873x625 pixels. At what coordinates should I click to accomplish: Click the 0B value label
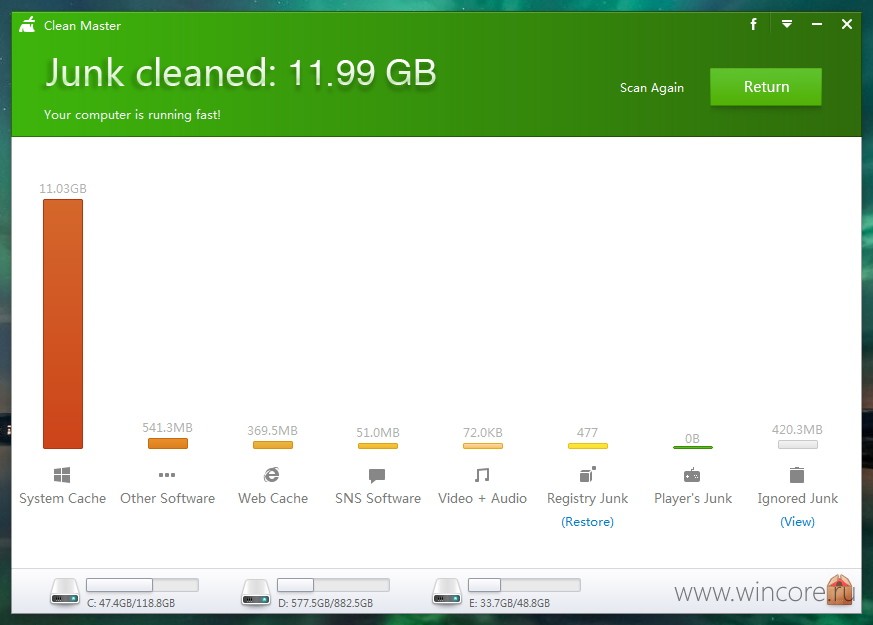[692, 439]
